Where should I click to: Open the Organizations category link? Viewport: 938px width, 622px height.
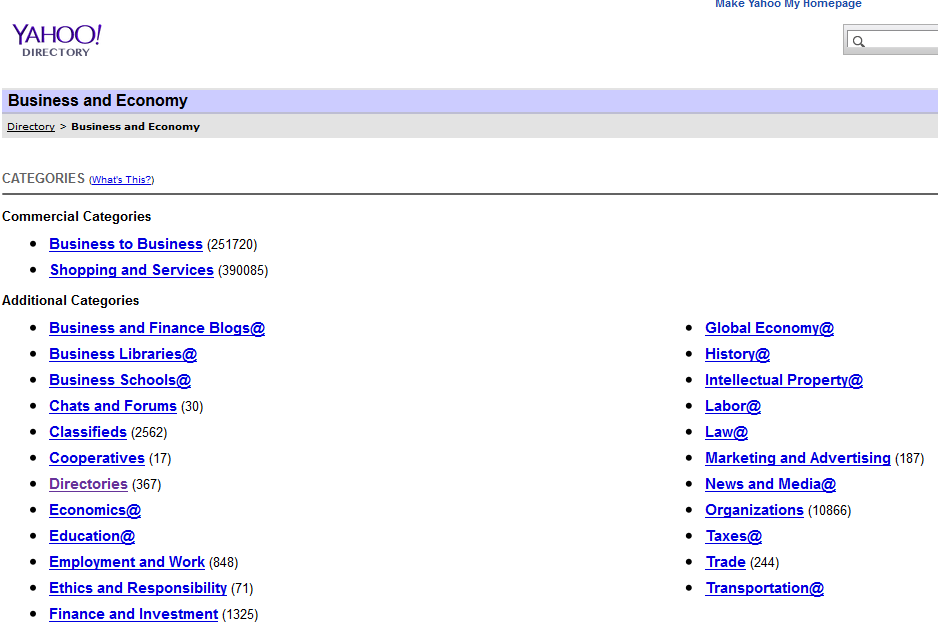tap(754, 510)
